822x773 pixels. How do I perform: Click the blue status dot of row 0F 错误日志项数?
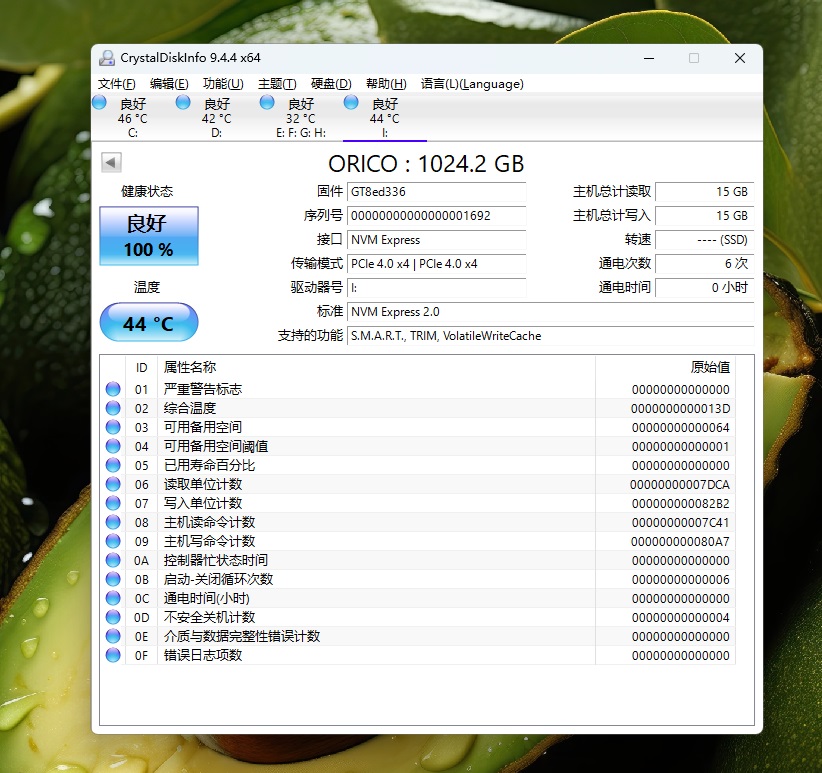113,655
